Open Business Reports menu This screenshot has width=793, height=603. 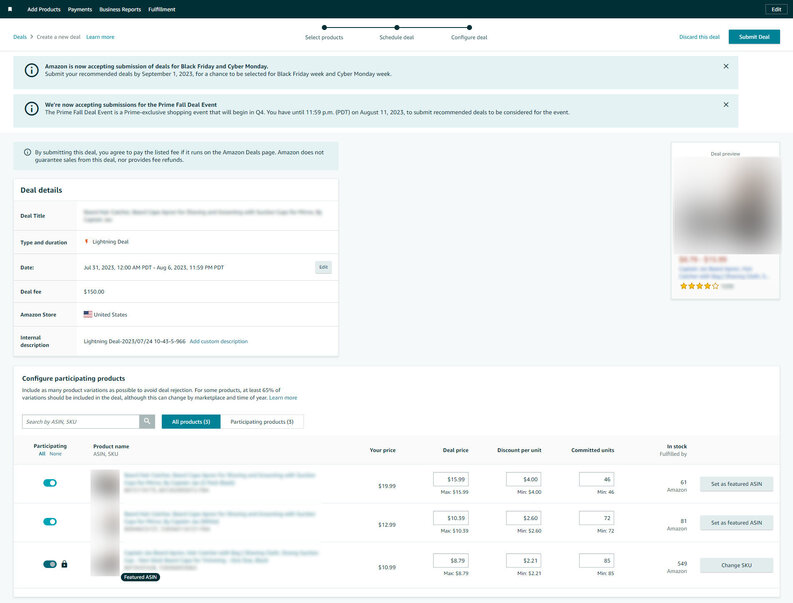[x=120, y=9]
